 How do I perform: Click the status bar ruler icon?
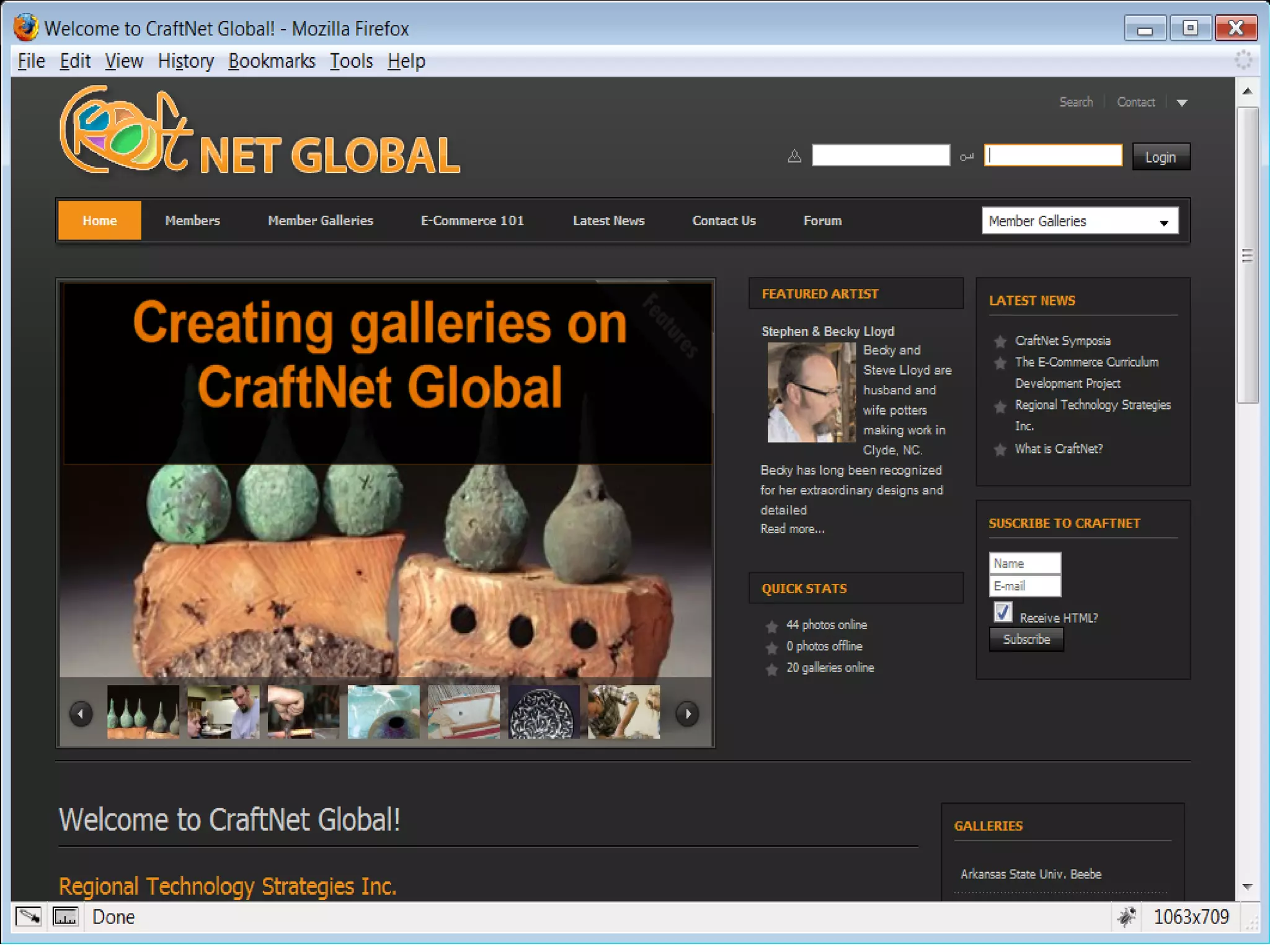(x=65, y=916)
